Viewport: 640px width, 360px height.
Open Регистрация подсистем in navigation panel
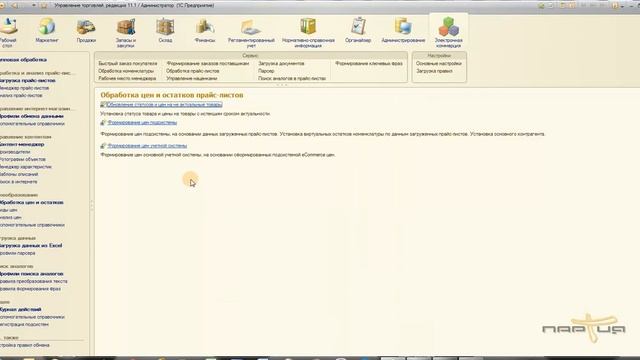click(24, 324)
